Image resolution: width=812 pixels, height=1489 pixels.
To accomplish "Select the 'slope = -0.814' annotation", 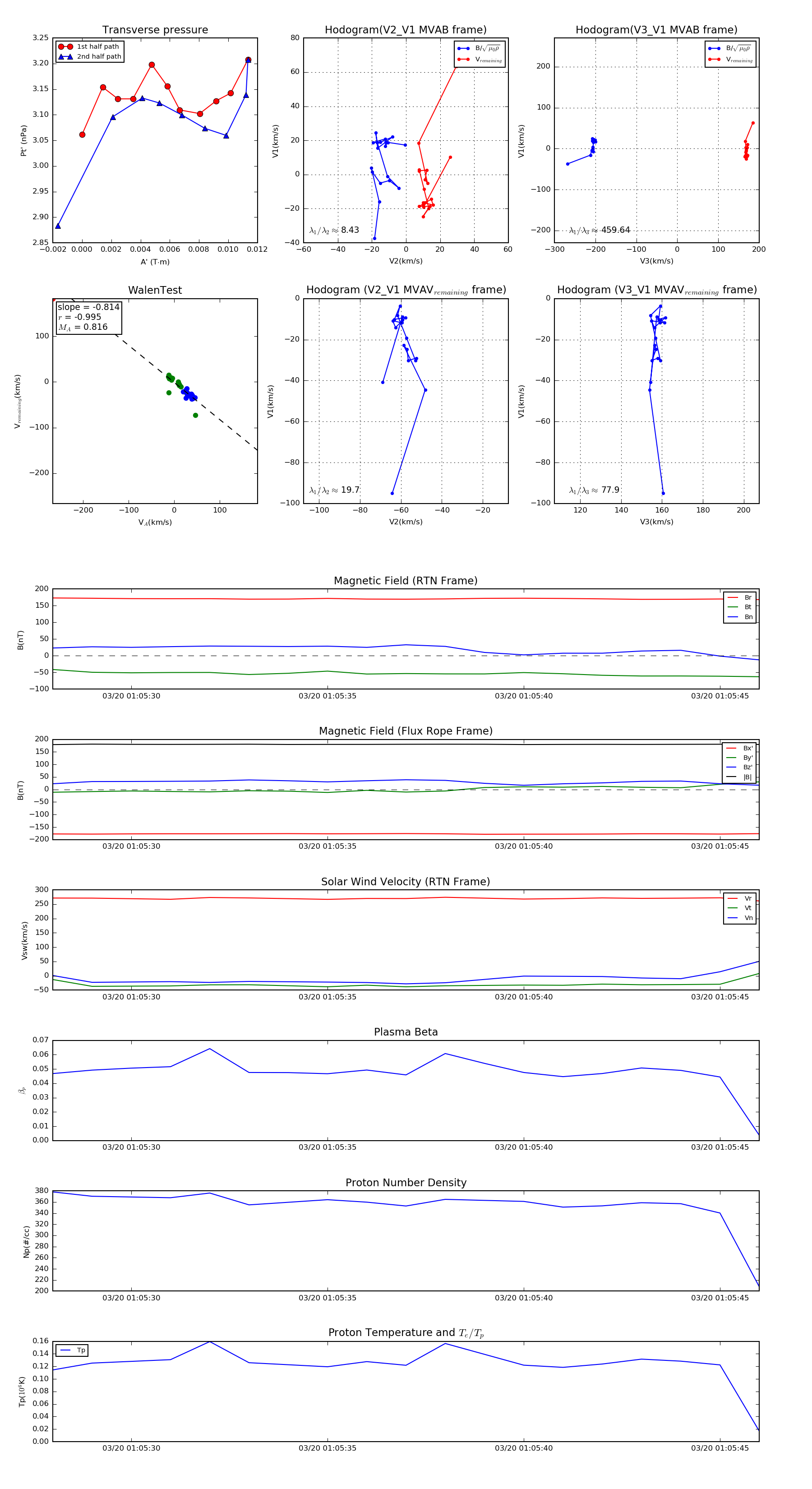I will 88,307.
